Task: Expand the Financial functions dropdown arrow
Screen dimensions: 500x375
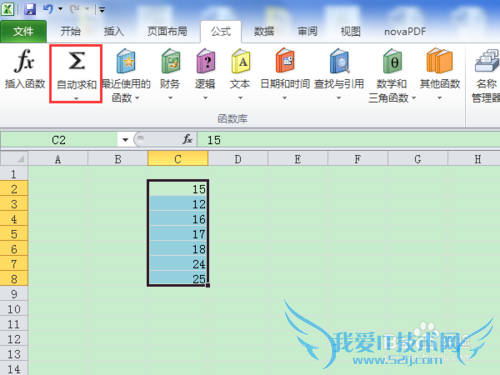Action: [170, 98]
